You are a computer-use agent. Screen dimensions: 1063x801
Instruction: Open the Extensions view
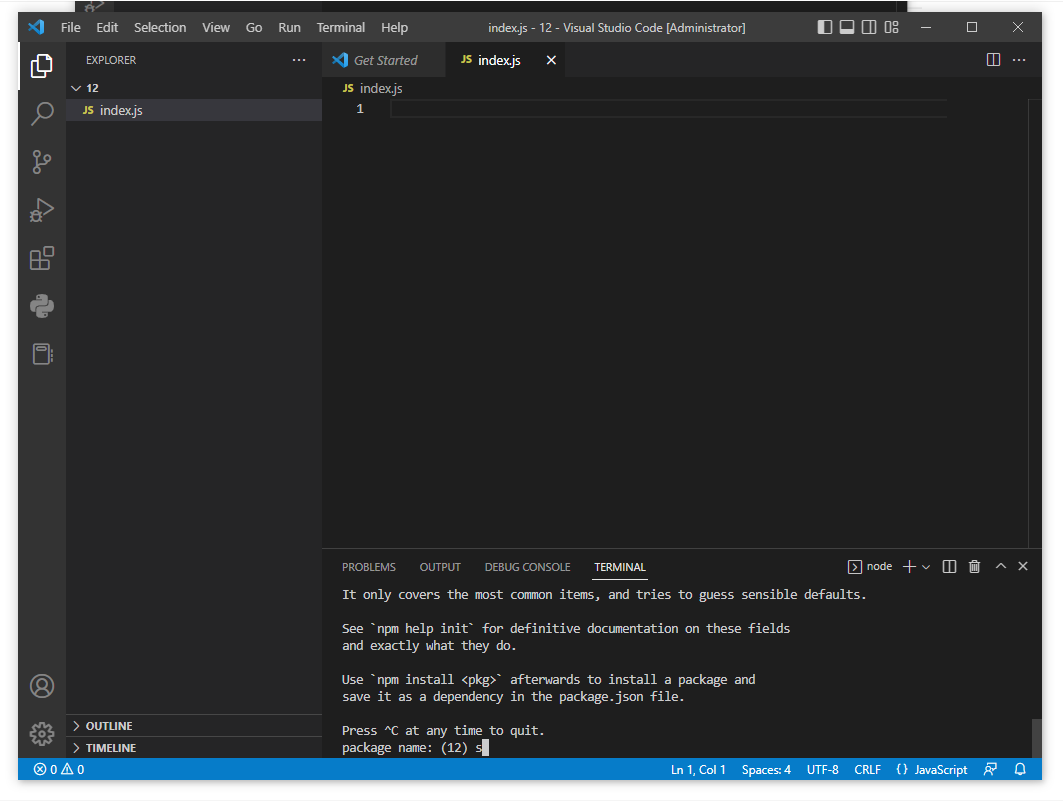point(41,258)
